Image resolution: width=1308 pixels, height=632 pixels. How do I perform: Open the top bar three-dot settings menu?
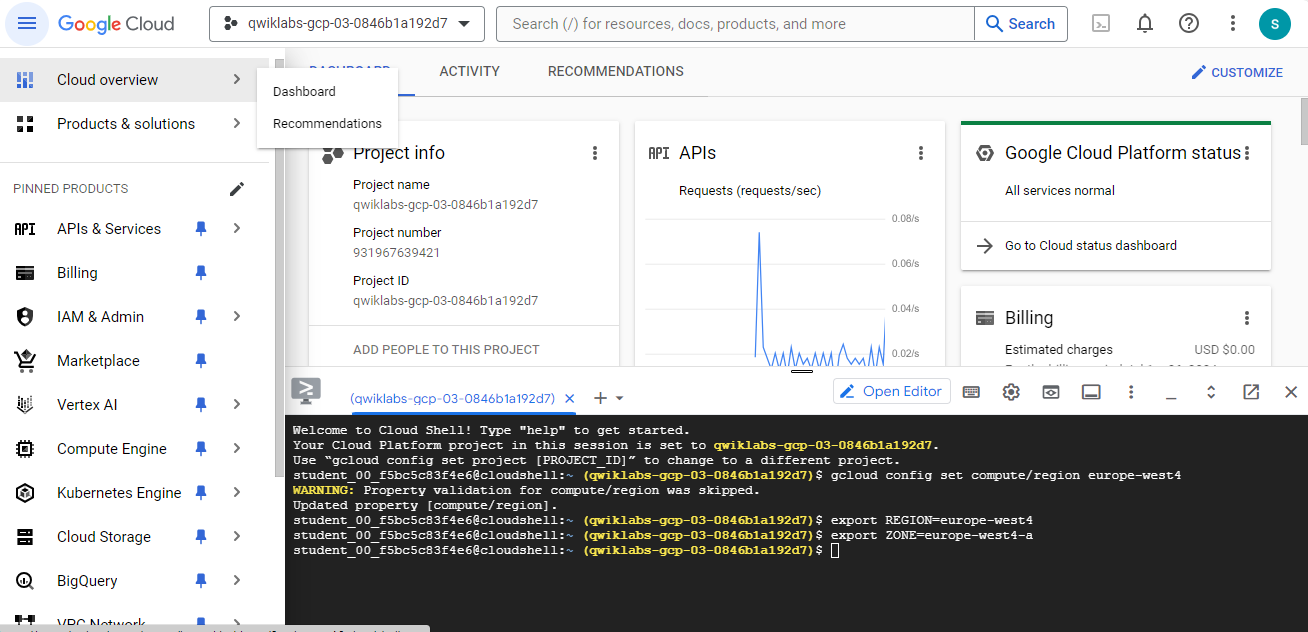(1233, 24)
